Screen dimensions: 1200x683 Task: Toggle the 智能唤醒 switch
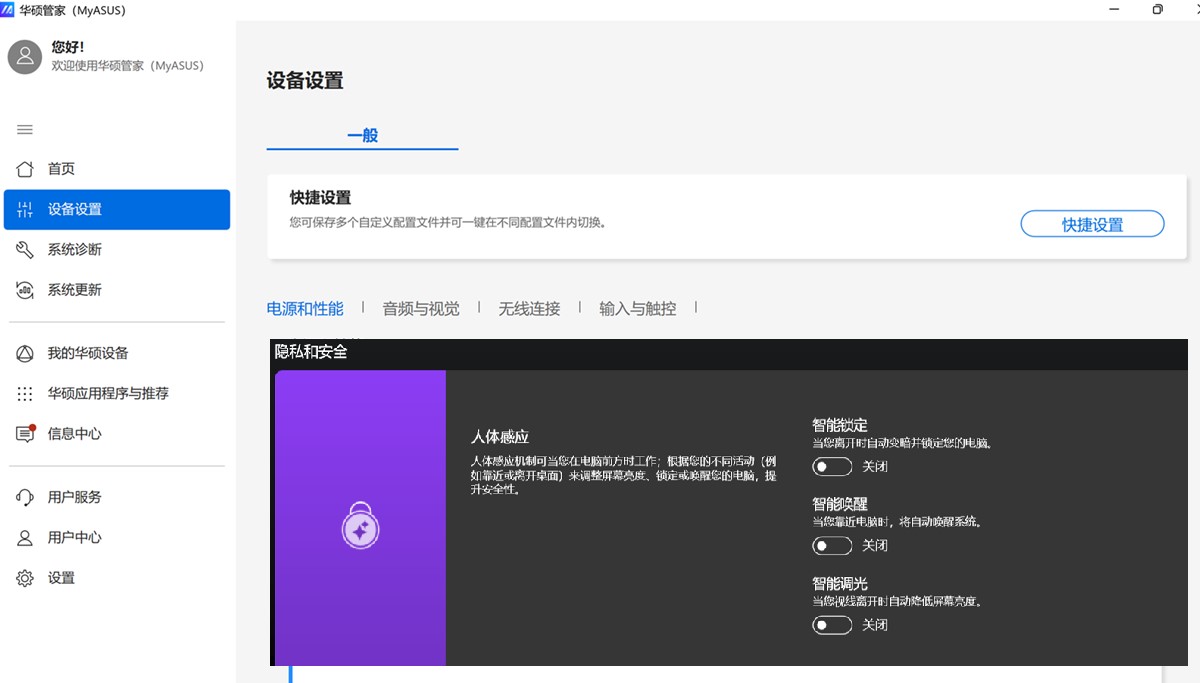tap(832, 545)
